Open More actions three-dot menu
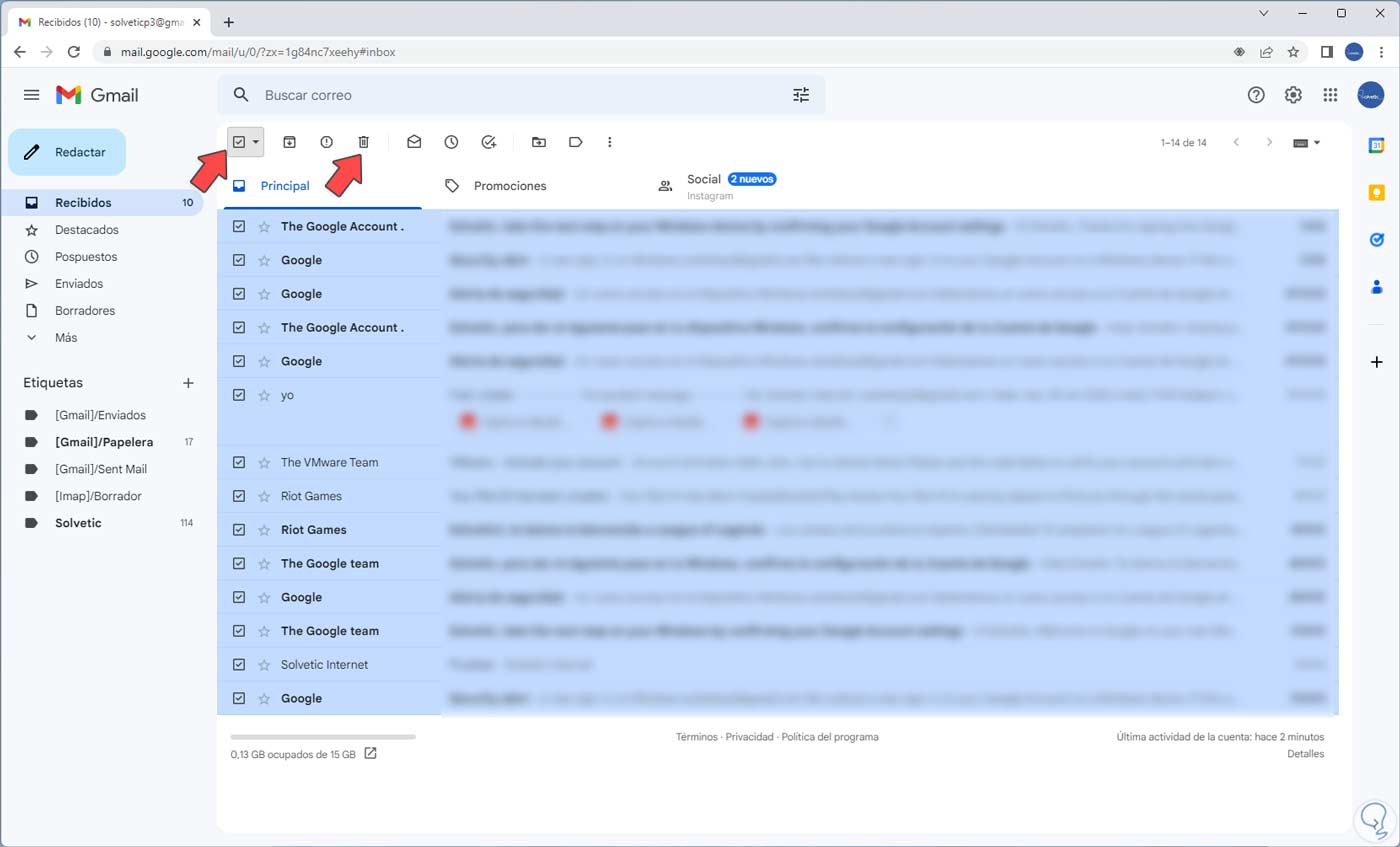The image size is (1400, 847). tap(610, 142)
